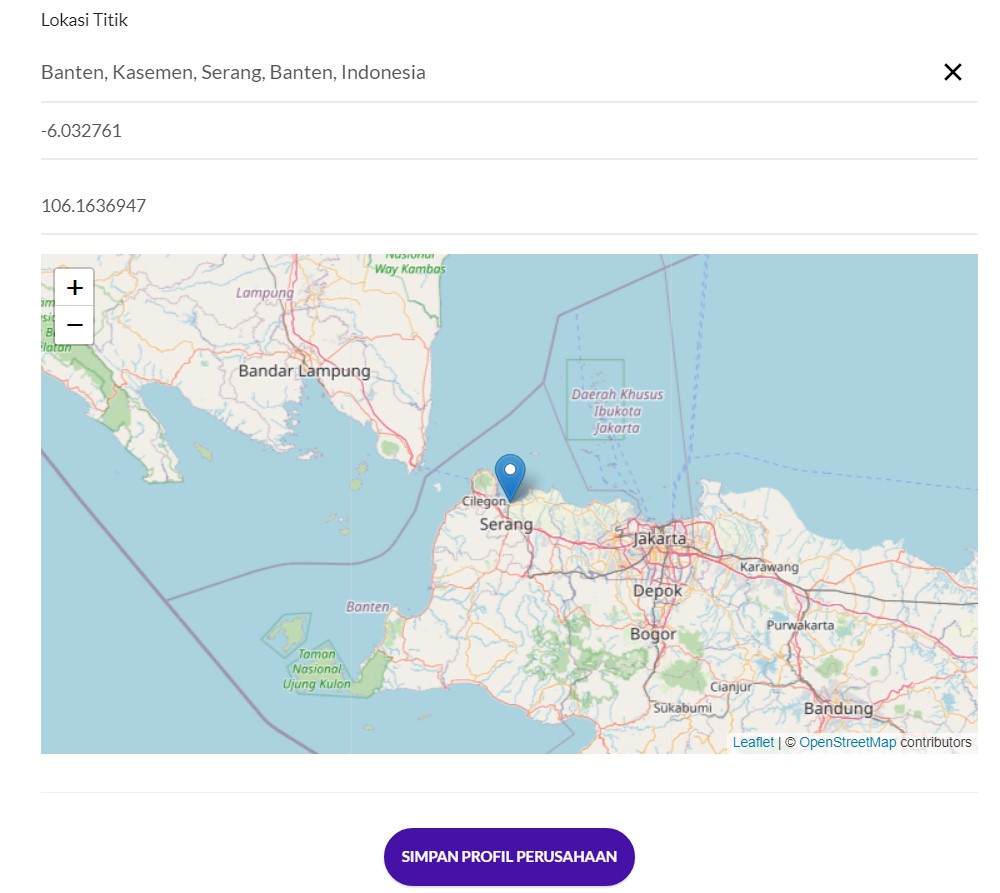
Task: Click Bandung city label on map
Action: click(838, 709)
